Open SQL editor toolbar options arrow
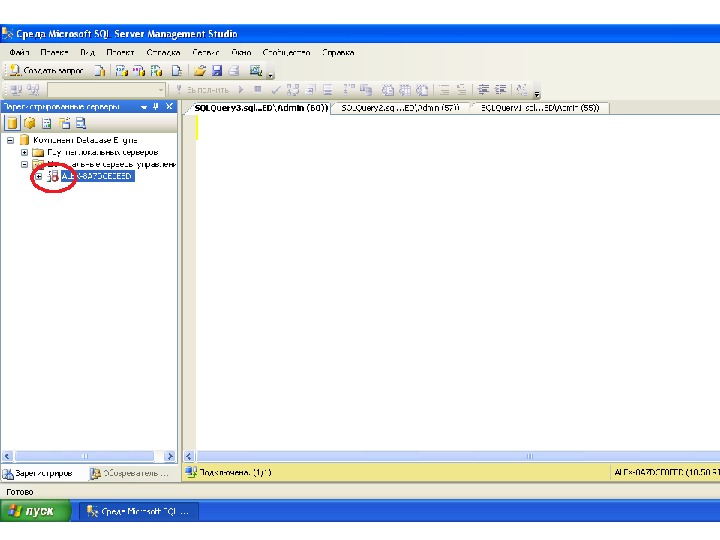Viewport: 720px width, 540px height. (537, 94)
